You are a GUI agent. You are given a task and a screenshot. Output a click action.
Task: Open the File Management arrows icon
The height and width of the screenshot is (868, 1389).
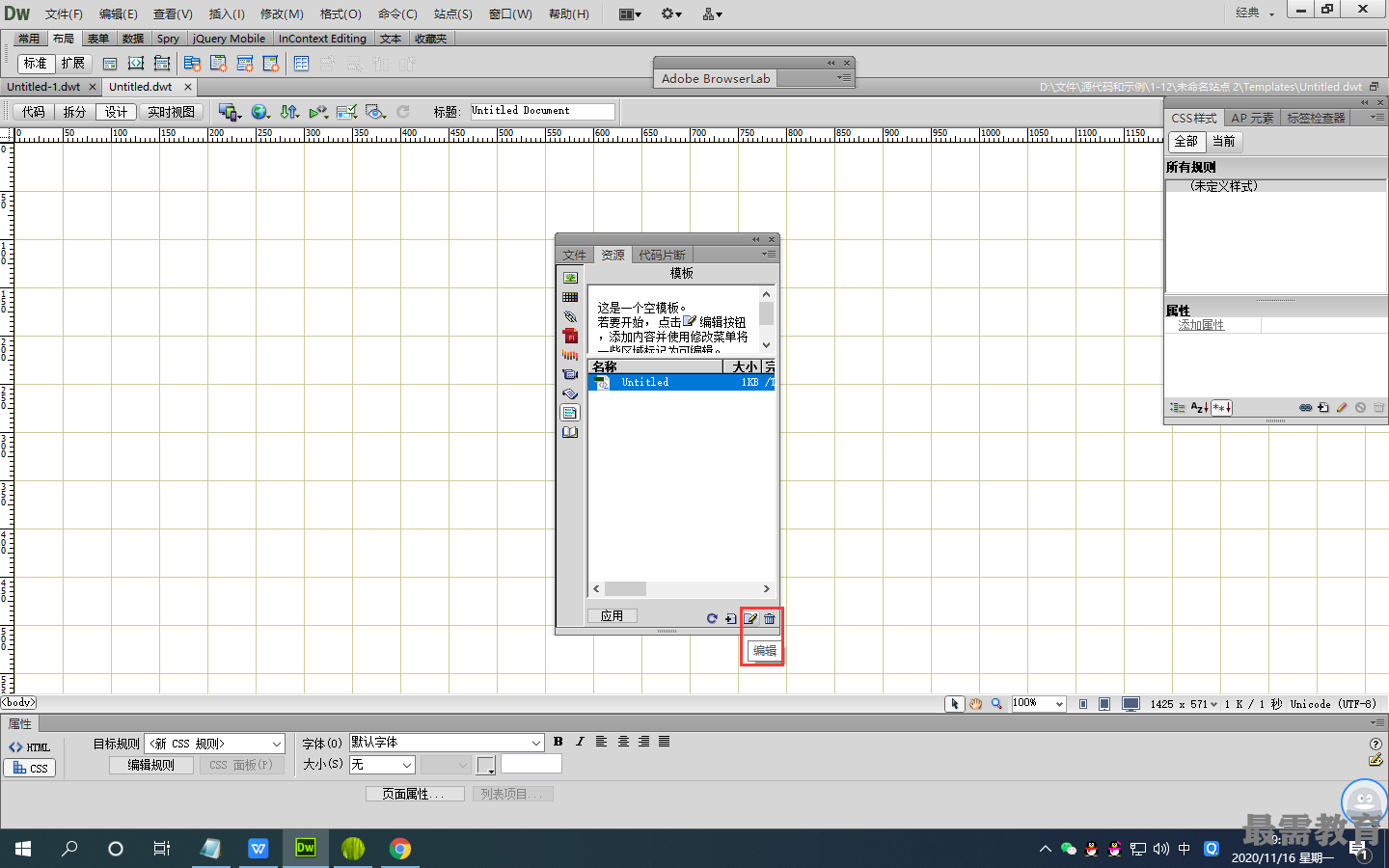point(289,112)
